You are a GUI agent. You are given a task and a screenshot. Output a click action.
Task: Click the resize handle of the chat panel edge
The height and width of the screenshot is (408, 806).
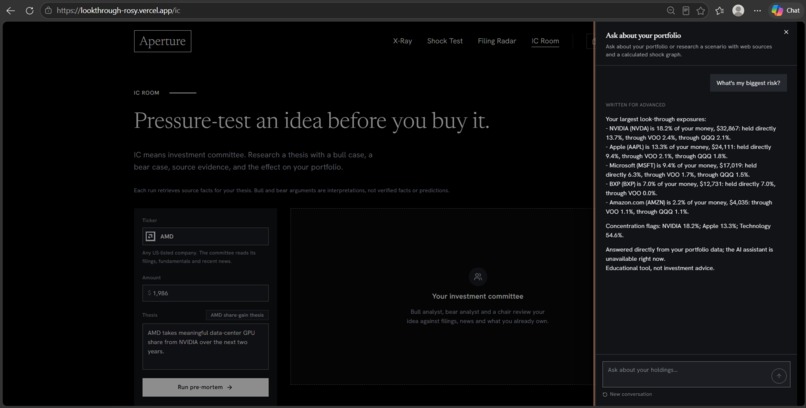click(594, 214)
